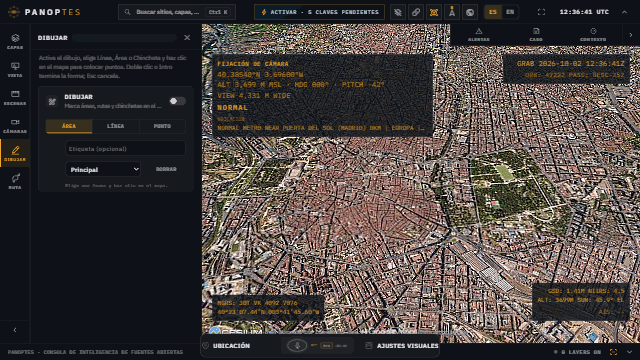Switch language to EN

[510, 12]
